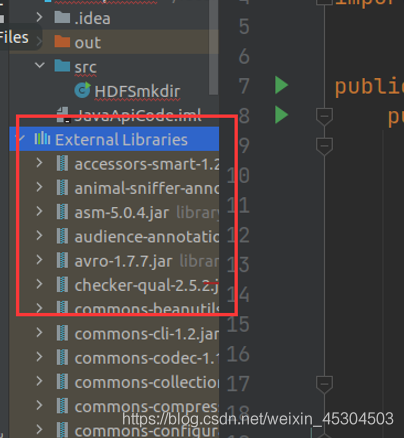Open JavaApiCode.iml file
Screen dimensions: 404x438
138,115
